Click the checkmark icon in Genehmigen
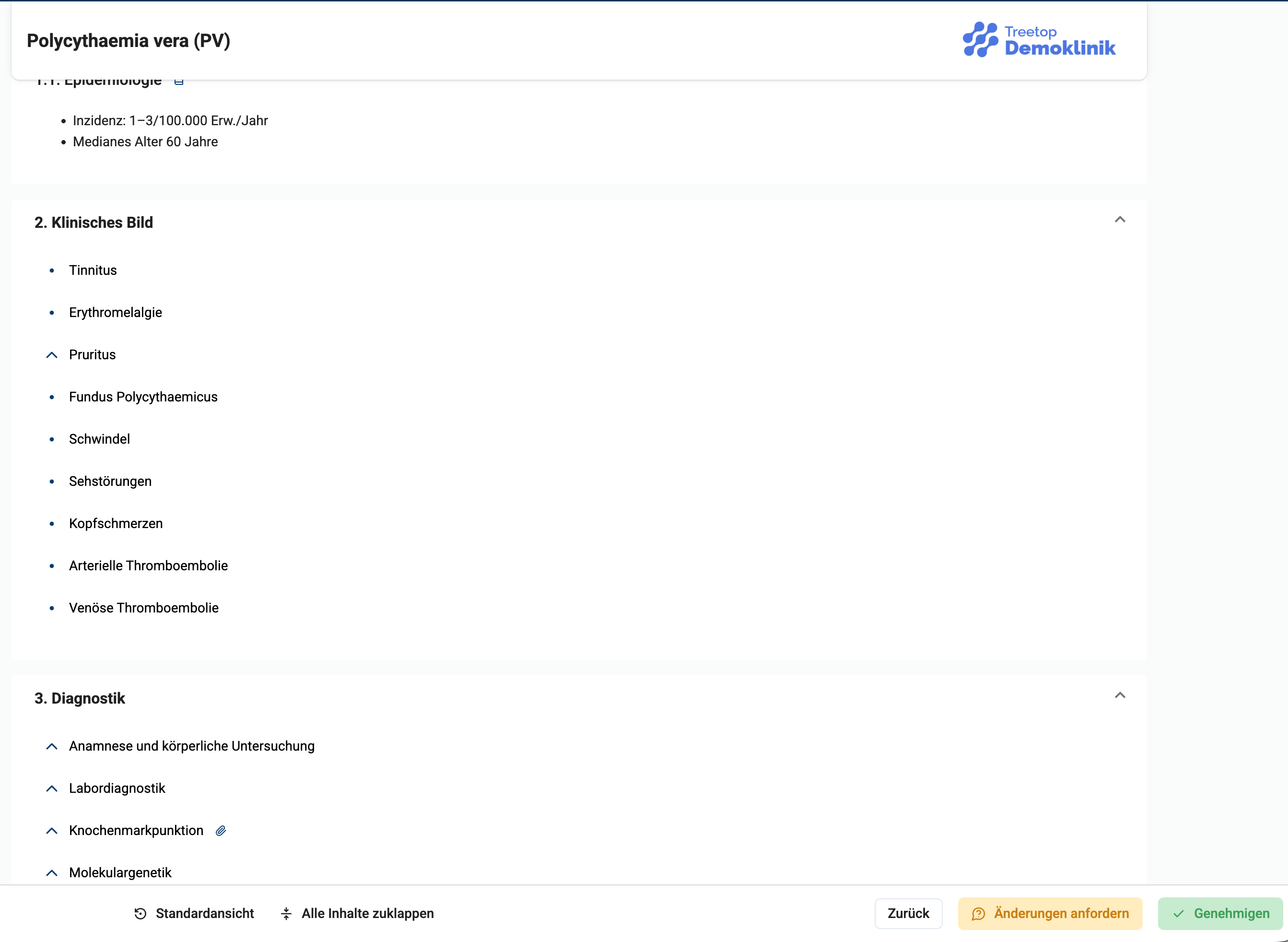Screen dimensions: 1288x942 click(x=1179, y=914)
